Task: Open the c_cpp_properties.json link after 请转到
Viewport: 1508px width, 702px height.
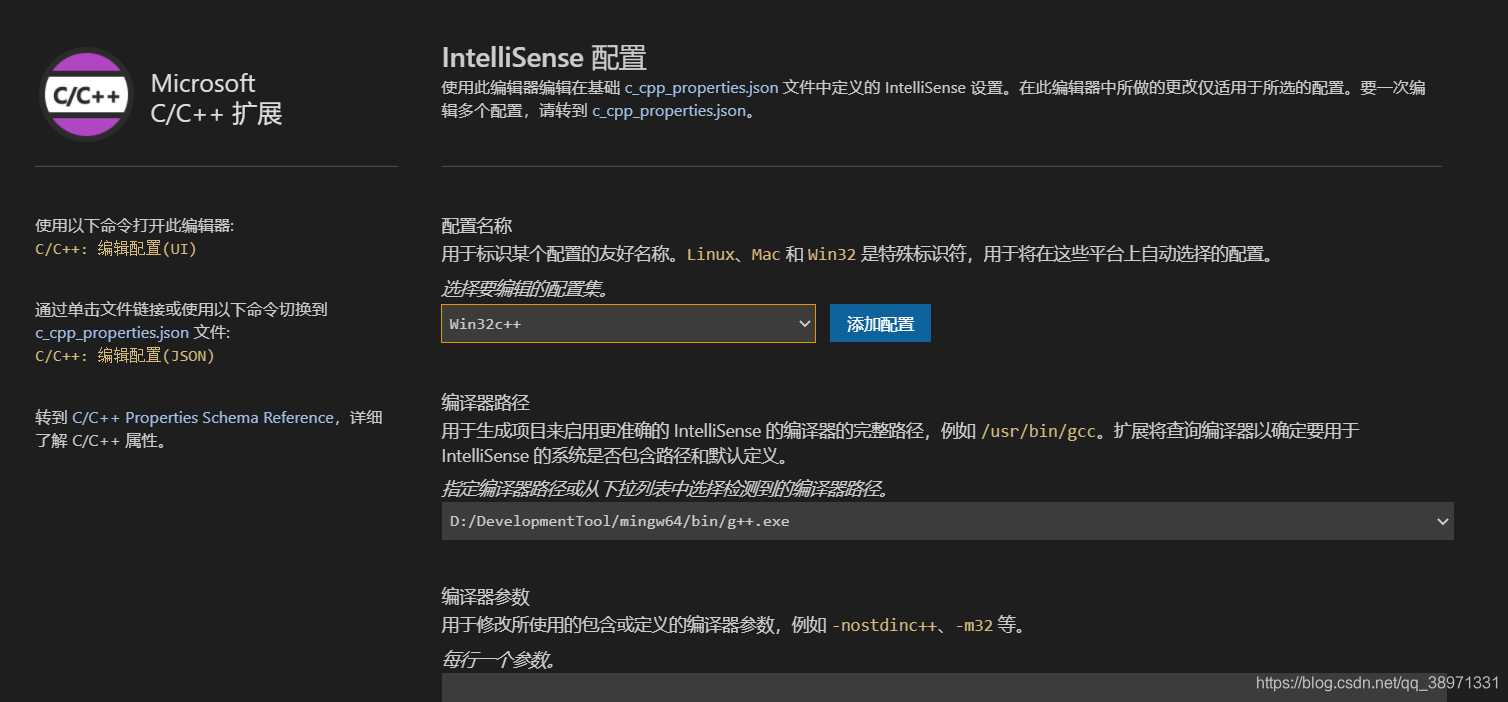Action: tap(669, 111)
